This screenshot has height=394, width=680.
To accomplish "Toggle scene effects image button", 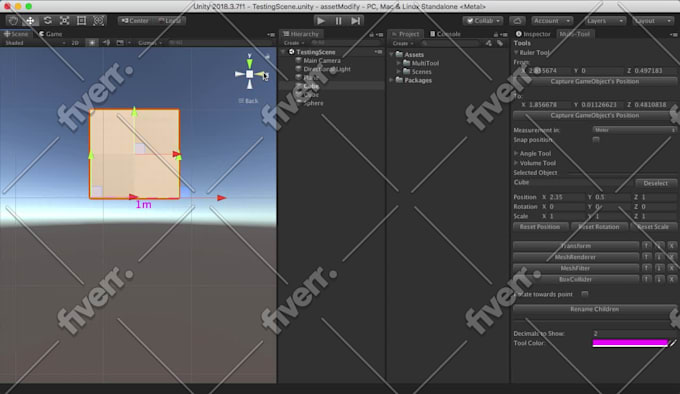I will [x=120, y=43].
